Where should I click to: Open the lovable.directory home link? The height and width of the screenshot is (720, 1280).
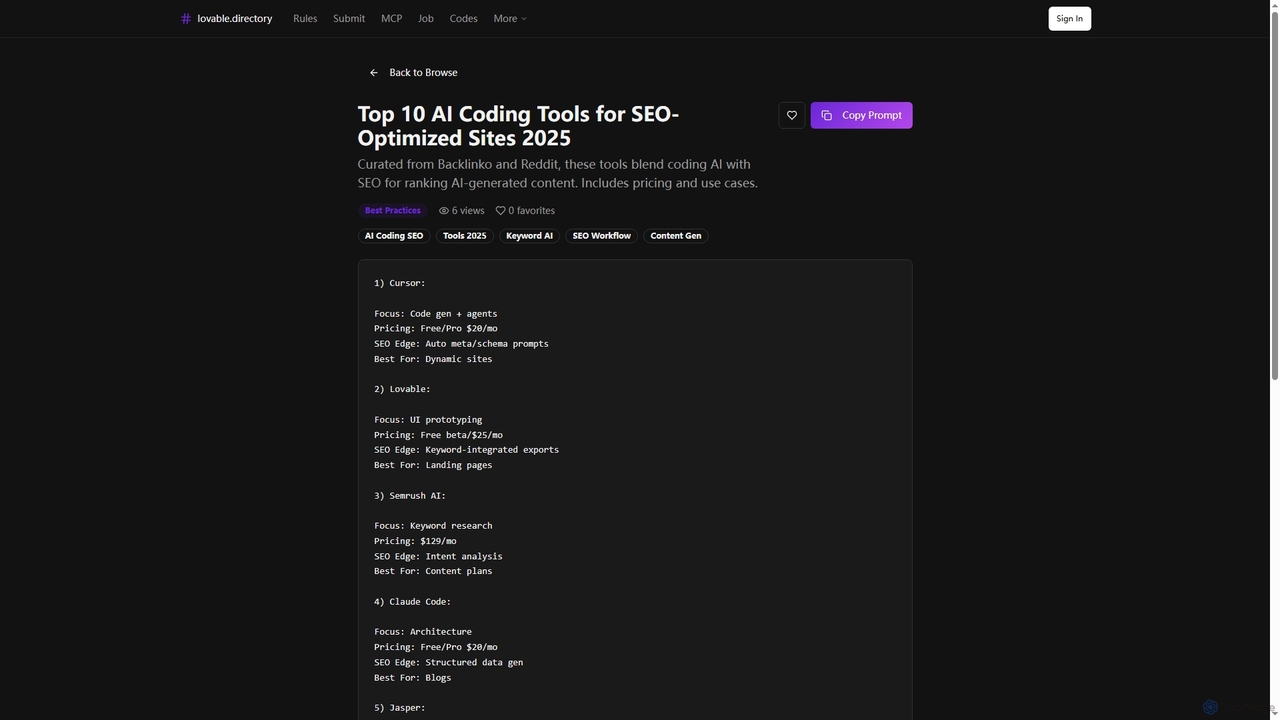(226, 19)
